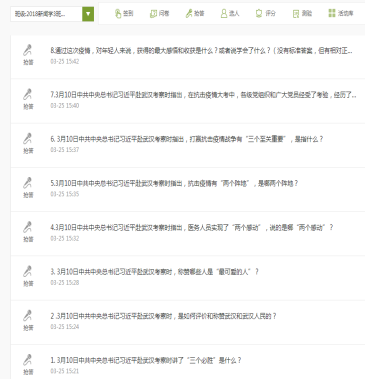Start a 签到 sign-in activity

124,13
